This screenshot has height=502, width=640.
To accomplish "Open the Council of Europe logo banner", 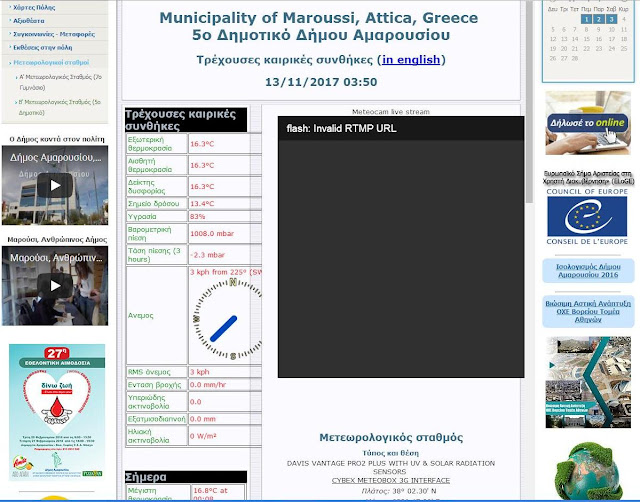I will pos(587,217).
